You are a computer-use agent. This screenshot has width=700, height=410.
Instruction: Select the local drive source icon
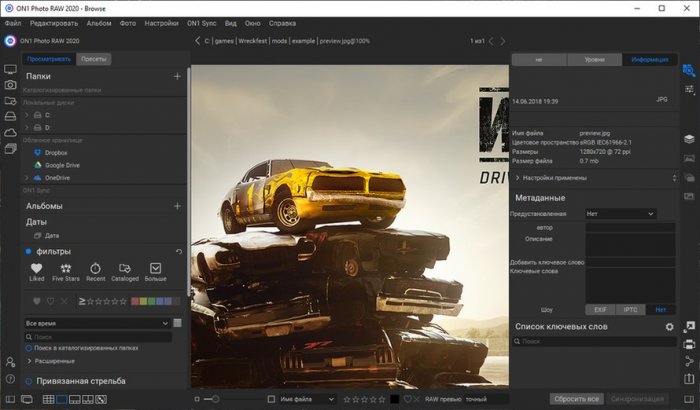pyautogui.click(x=10, y=117)
